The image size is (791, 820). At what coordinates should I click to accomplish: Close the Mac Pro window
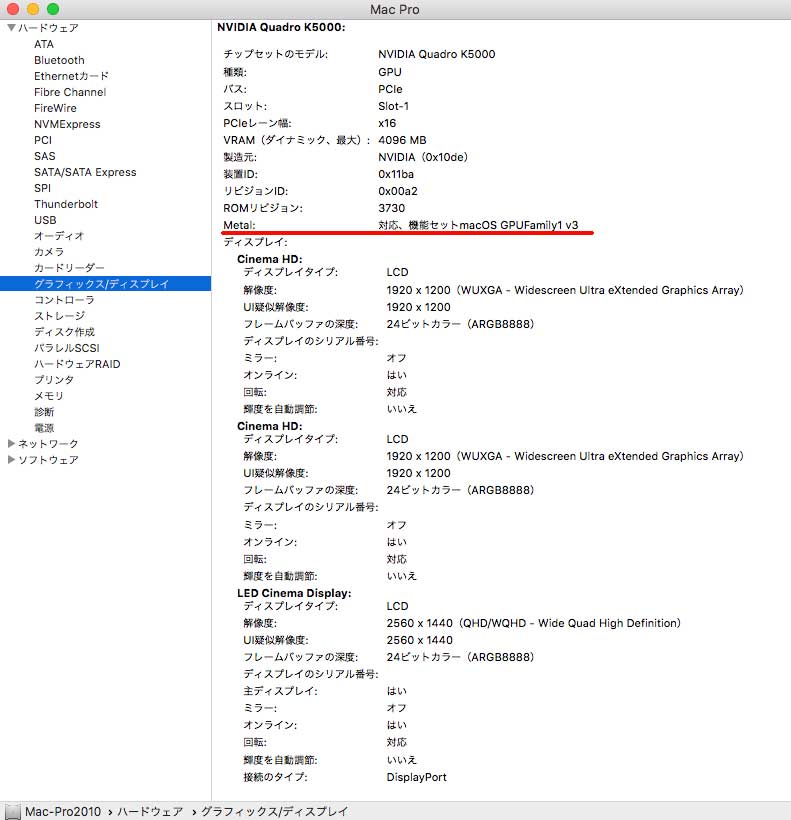(13, 9)
